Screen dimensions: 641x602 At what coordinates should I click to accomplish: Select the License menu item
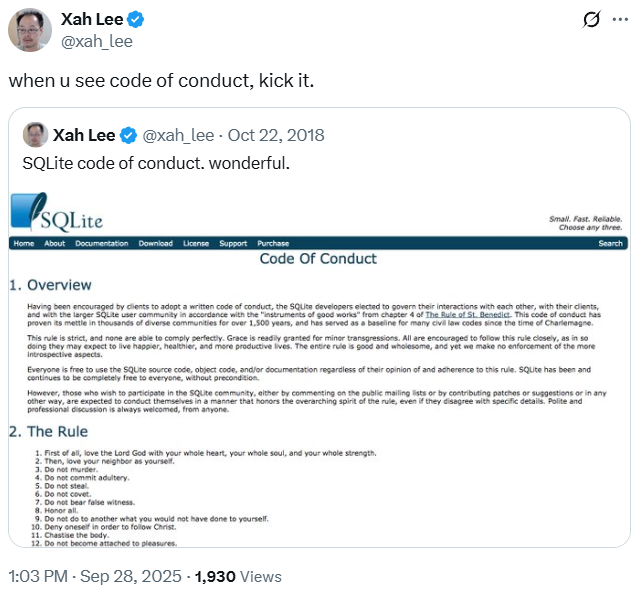[x=196, y=243]
